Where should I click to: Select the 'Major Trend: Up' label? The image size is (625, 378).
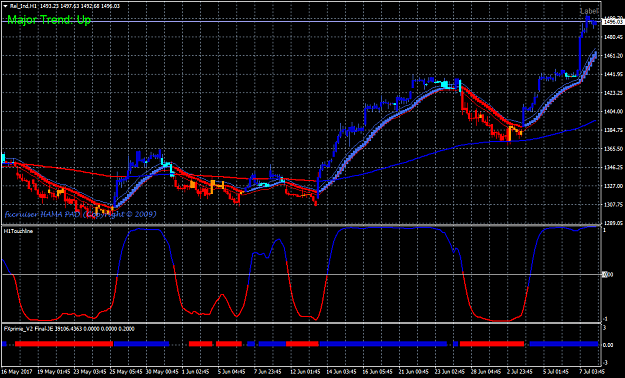49,20
